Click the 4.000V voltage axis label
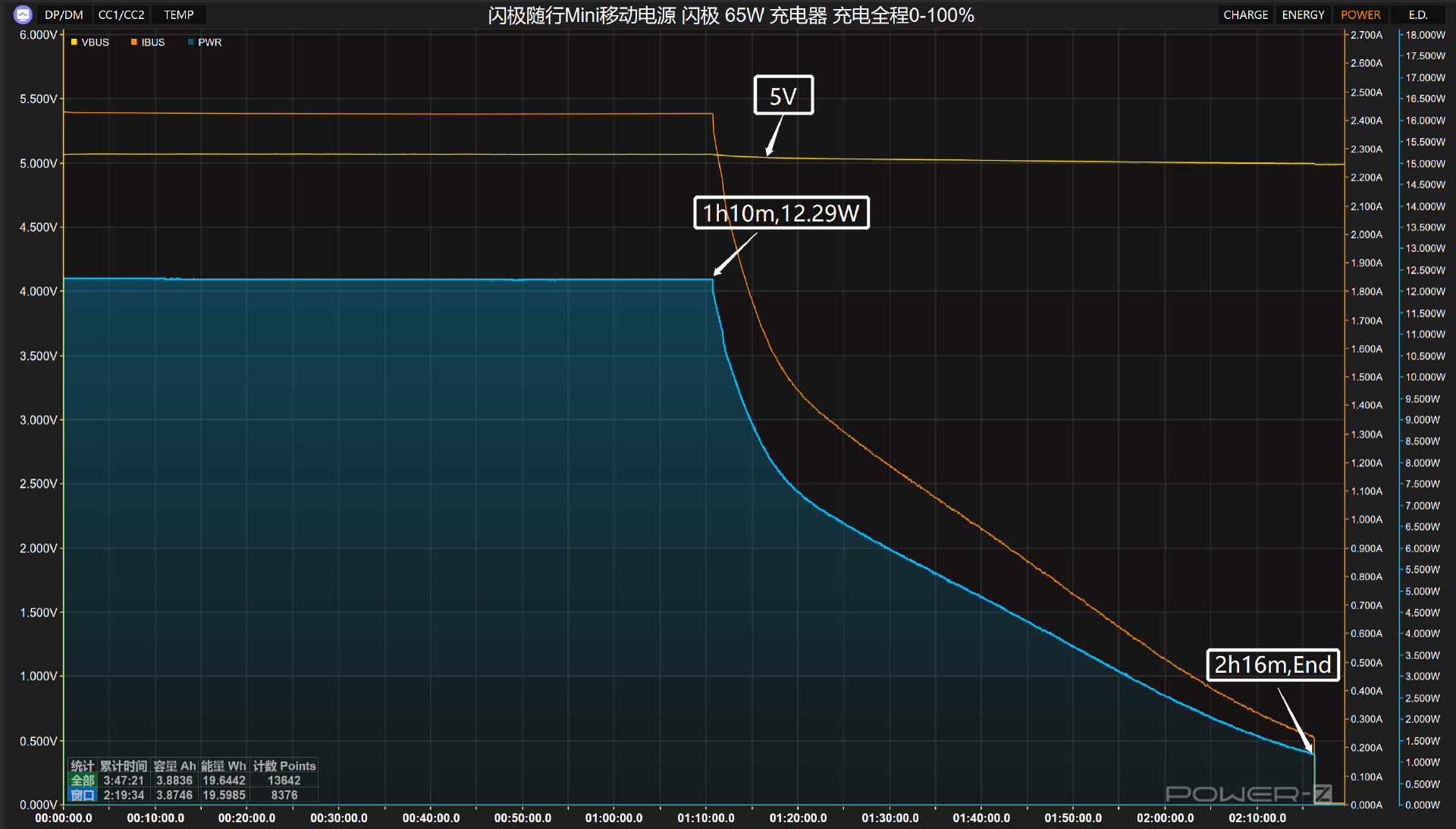The image size is (1456, 829). point(38,291)
